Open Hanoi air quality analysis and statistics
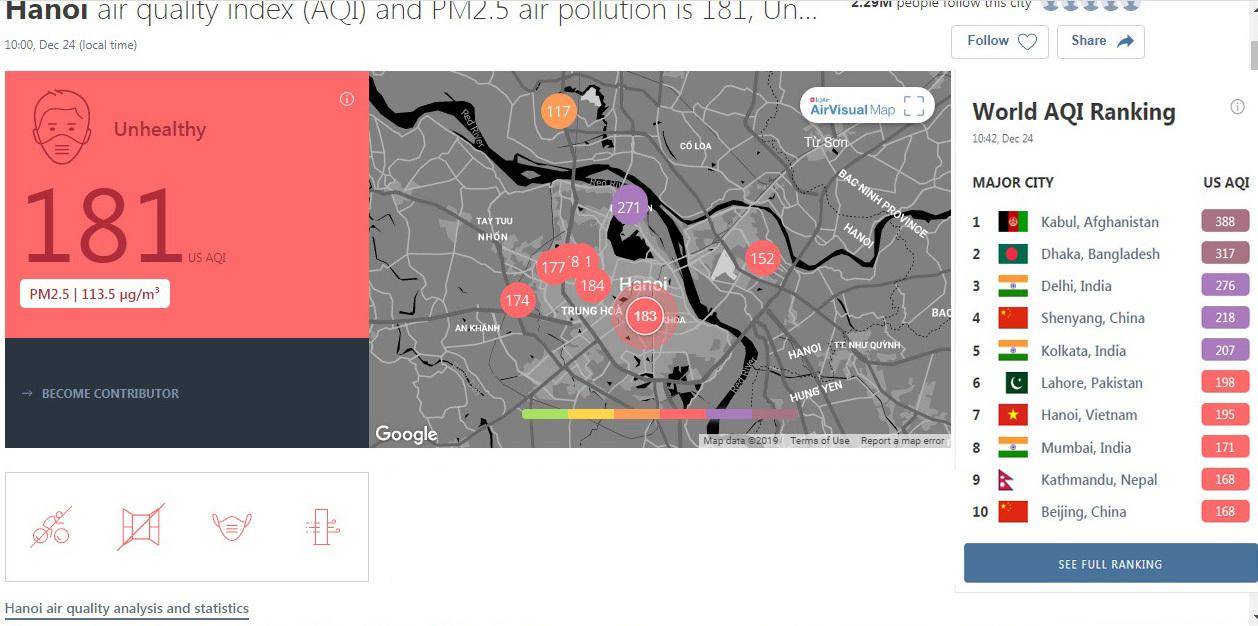This screenshot has width=1258, height=626. pyautogui.click(x=127, y=608)
